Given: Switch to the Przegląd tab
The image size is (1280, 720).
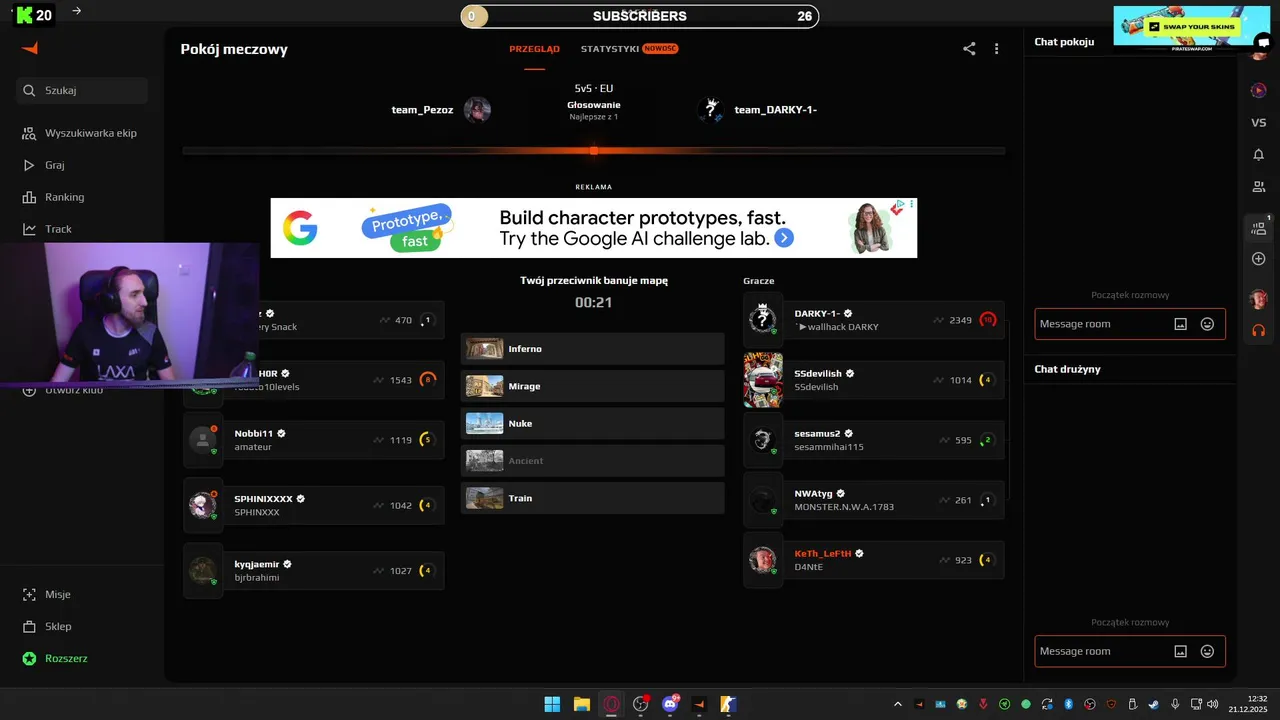Looking at the screenshot, I should click(534, 48).
